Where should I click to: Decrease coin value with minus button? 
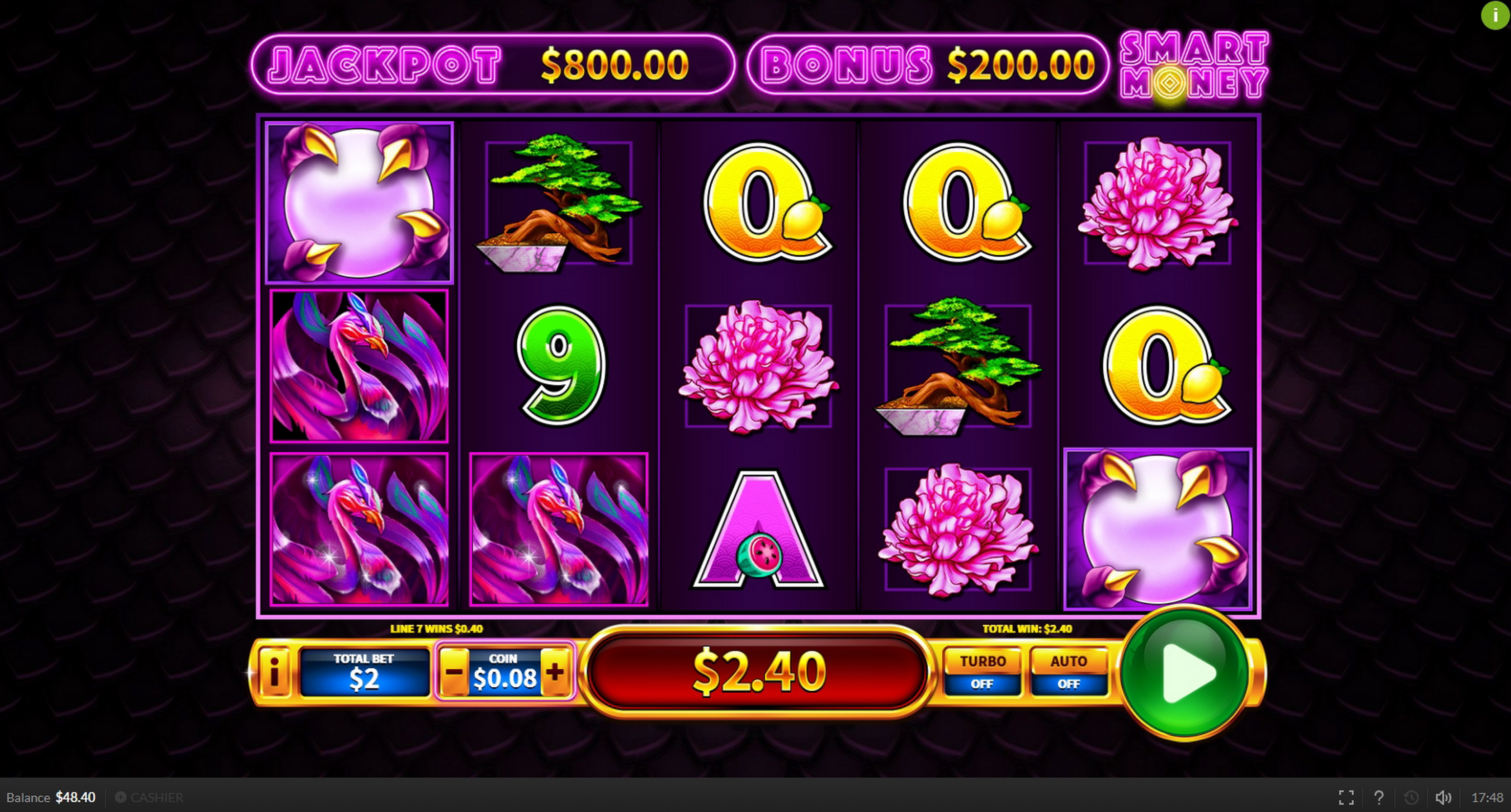(454, 672)
